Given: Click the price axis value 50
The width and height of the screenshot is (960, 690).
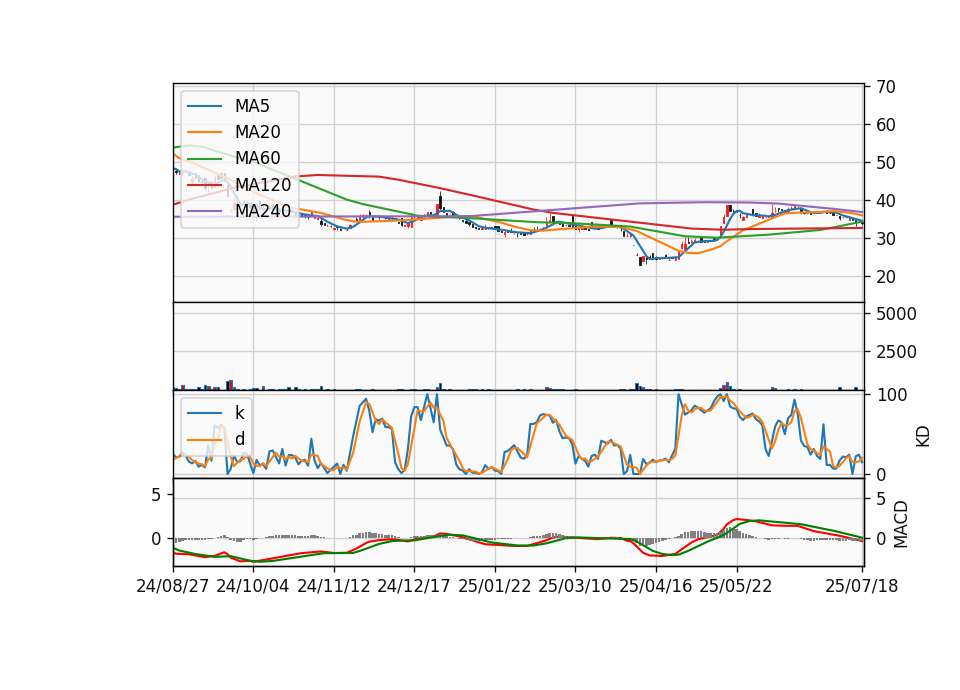Looking at the screenshot, I should 886,163.
